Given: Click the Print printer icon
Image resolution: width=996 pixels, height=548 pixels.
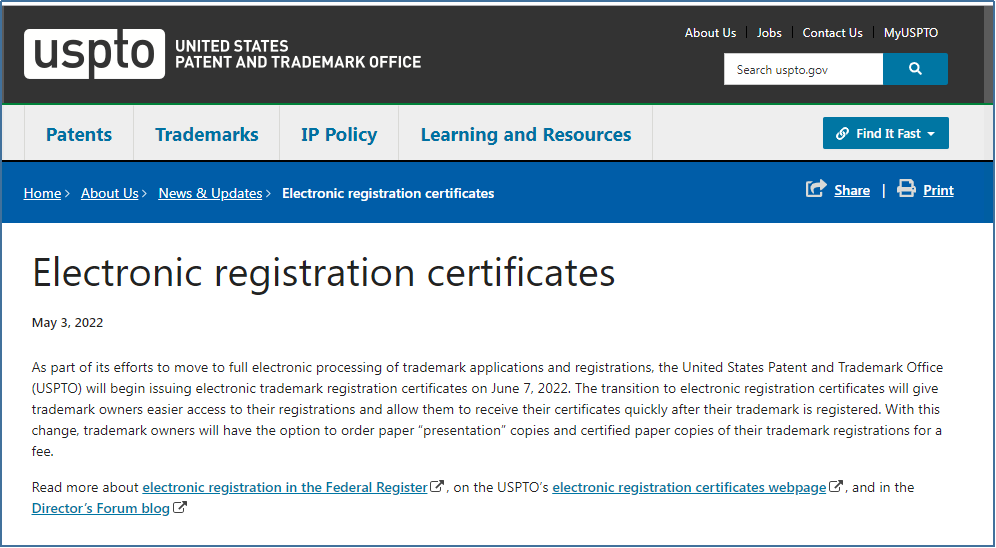Looking at the screenshot, I should point(906,189).
